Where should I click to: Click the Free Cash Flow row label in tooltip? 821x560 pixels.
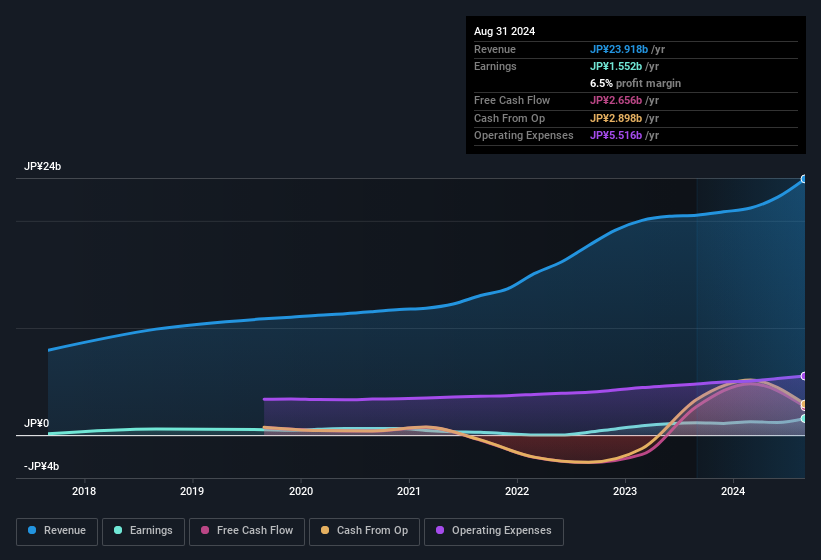(x=512, y=100)
